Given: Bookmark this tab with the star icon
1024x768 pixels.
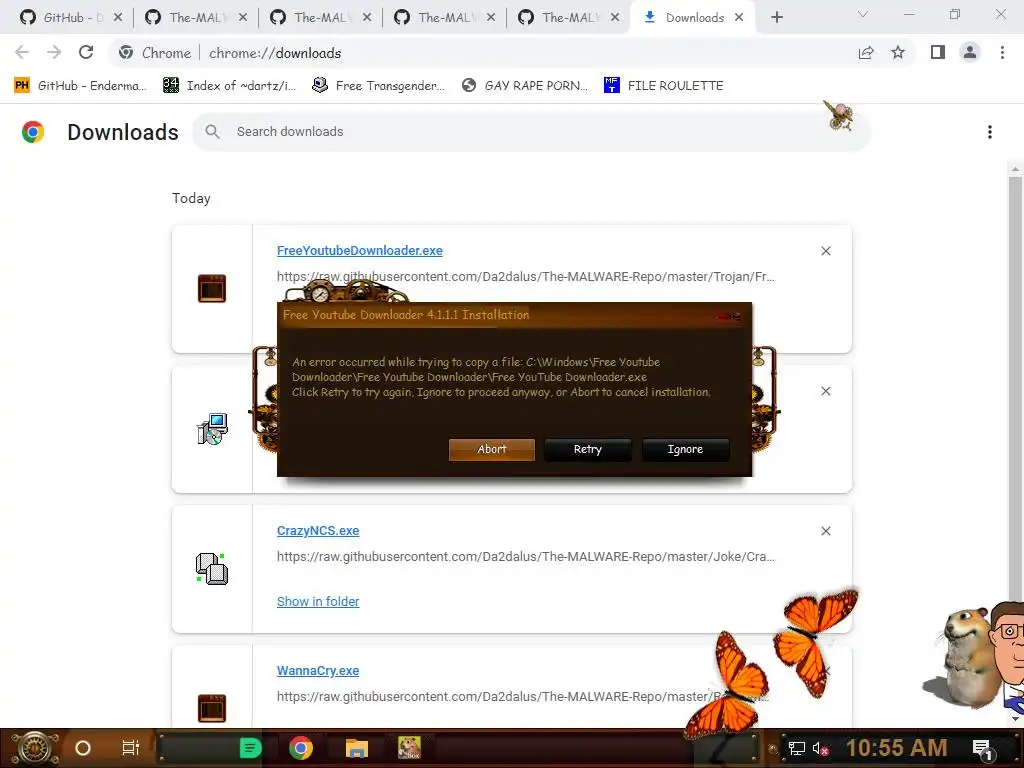Looking at the screenshot, I should coord(898,53).
